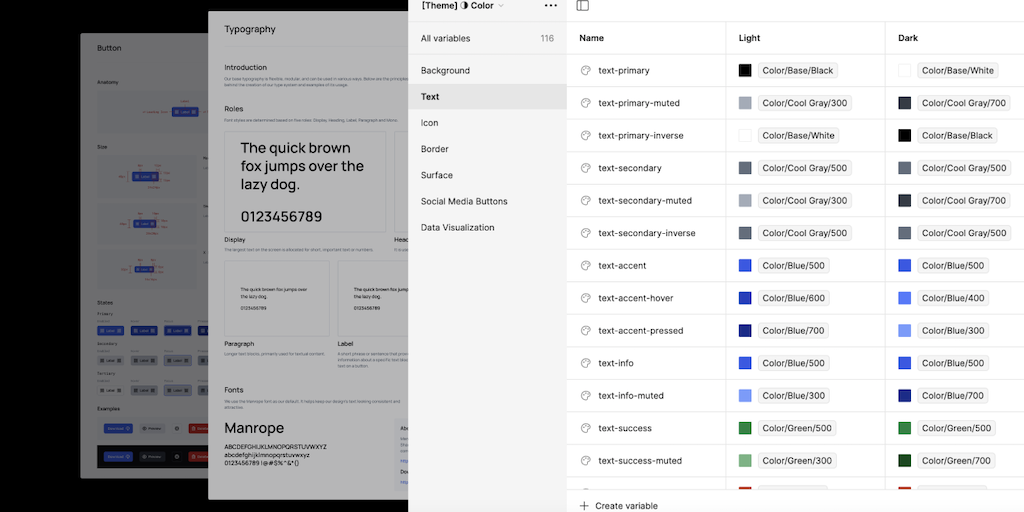1024x512 pixels.
Task: Click the palette icon beside text-accent
Action: point(586,266)
